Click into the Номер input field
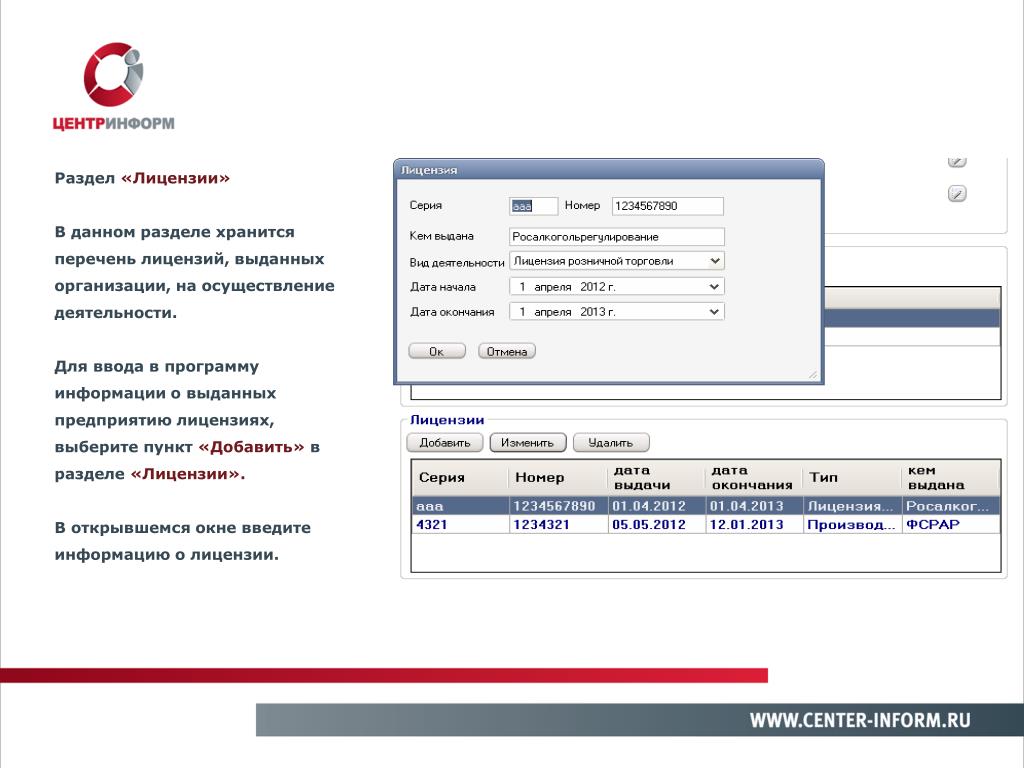 667,206
